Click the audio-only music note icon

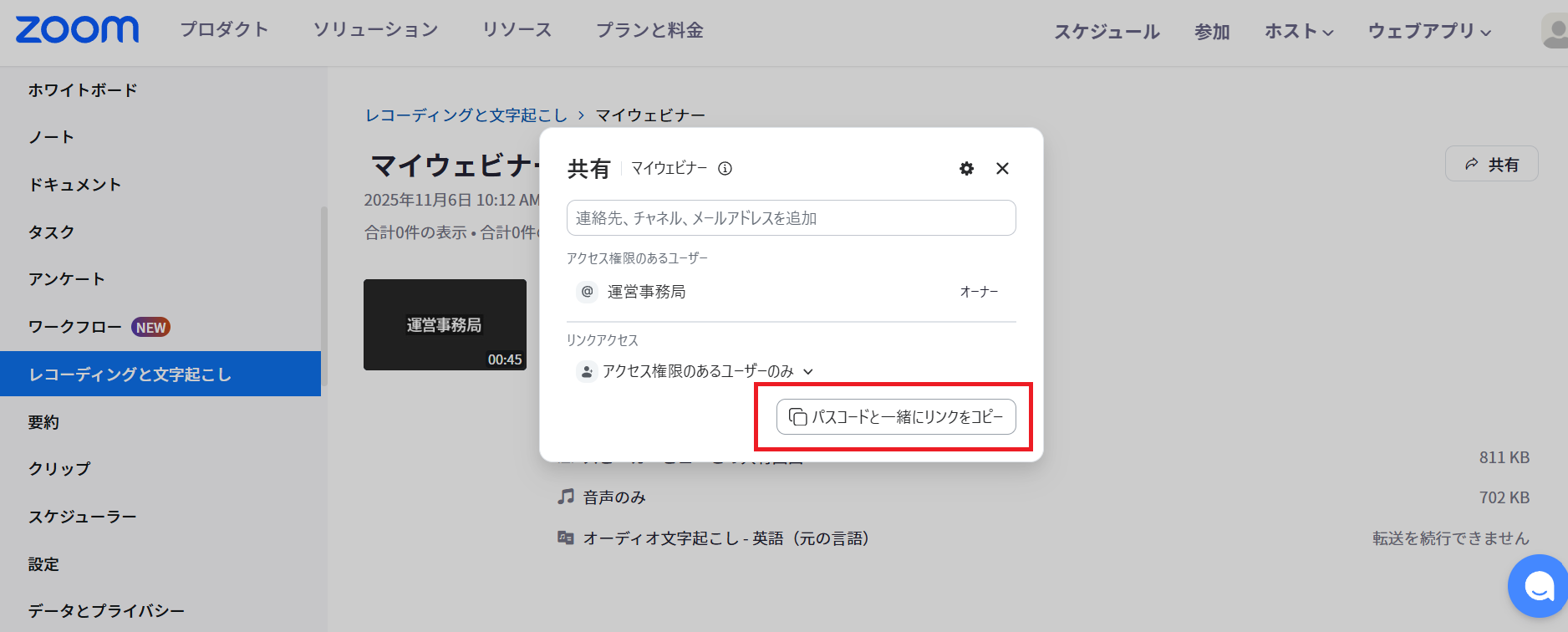(x=566, y=497)
